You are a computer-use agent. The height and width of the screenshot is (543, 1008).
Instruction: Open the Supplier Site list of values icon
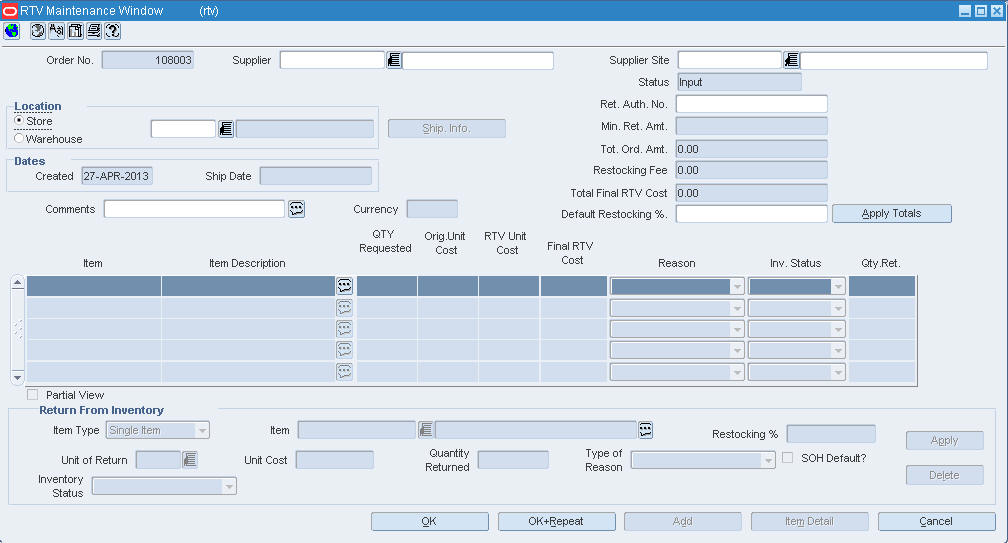click(791, 60)
